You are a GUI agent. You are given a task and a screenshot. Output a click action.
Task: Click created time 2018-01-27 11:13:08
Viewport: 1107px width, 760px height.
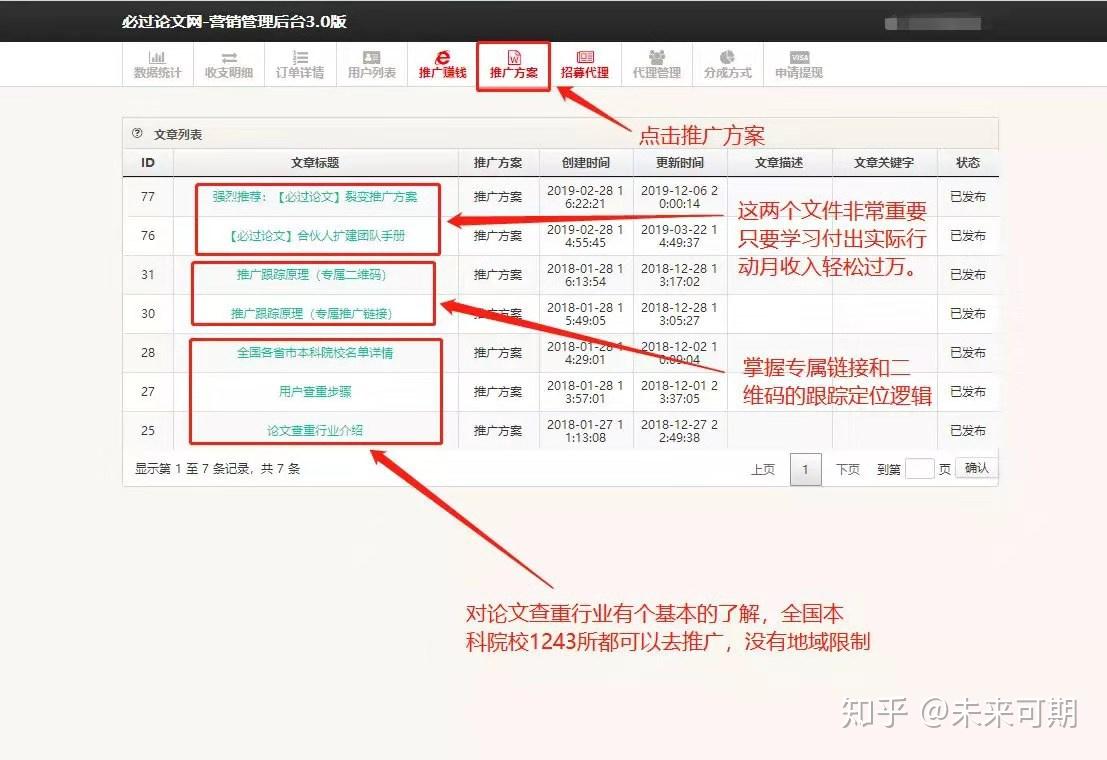tap(585, 430)
